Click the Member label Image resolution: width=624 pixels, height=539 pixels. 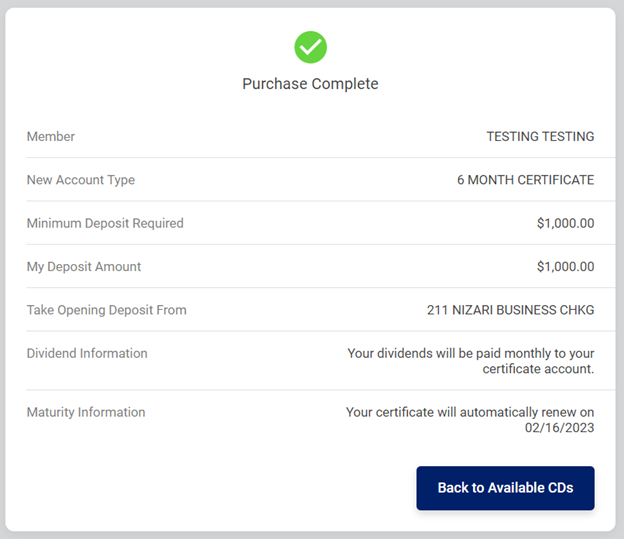pos(51,136)
